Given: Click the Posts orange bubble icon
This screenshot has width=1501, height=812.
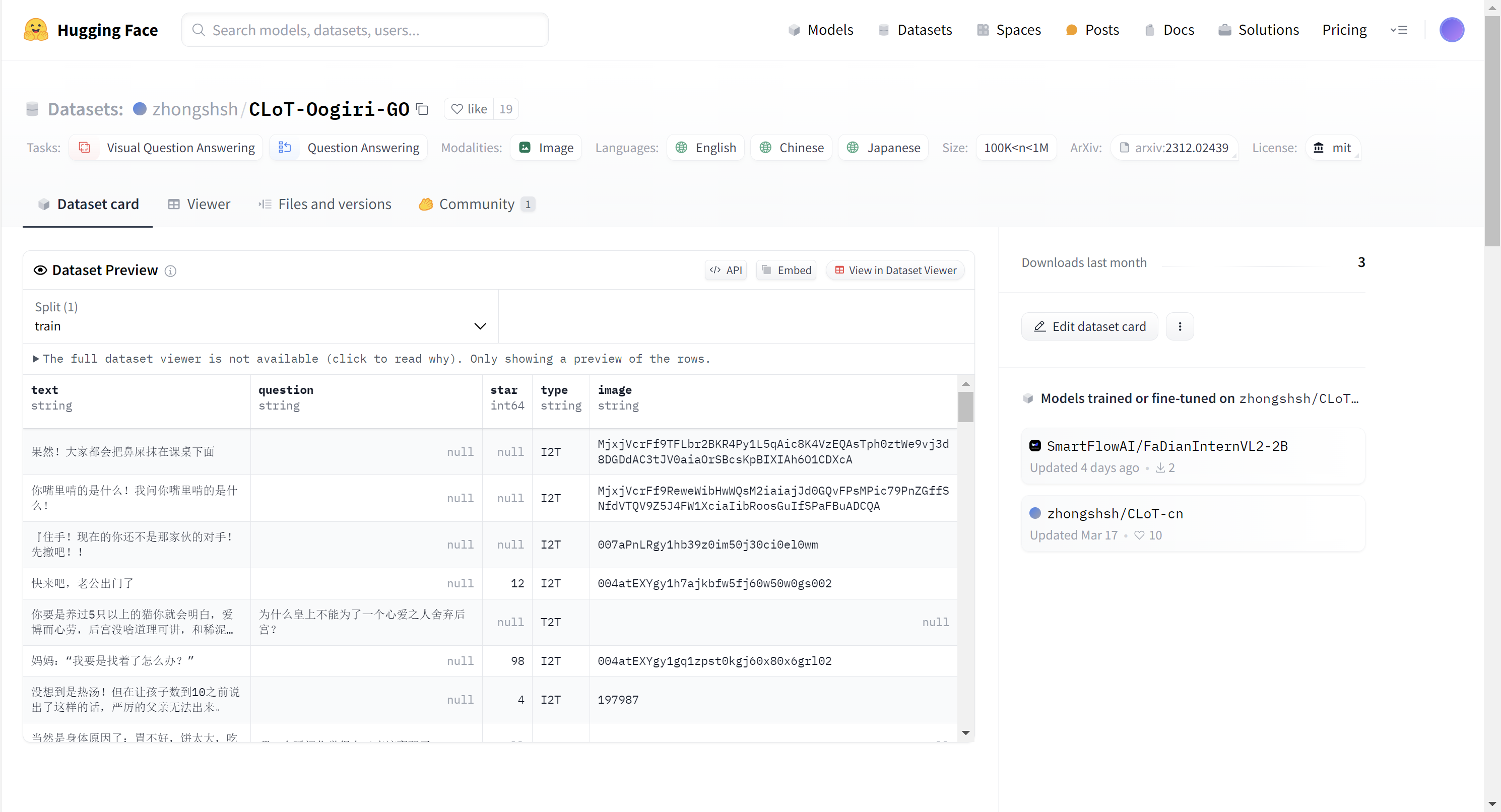Looking at the screenshot, I should click(x=1071, y=30).
